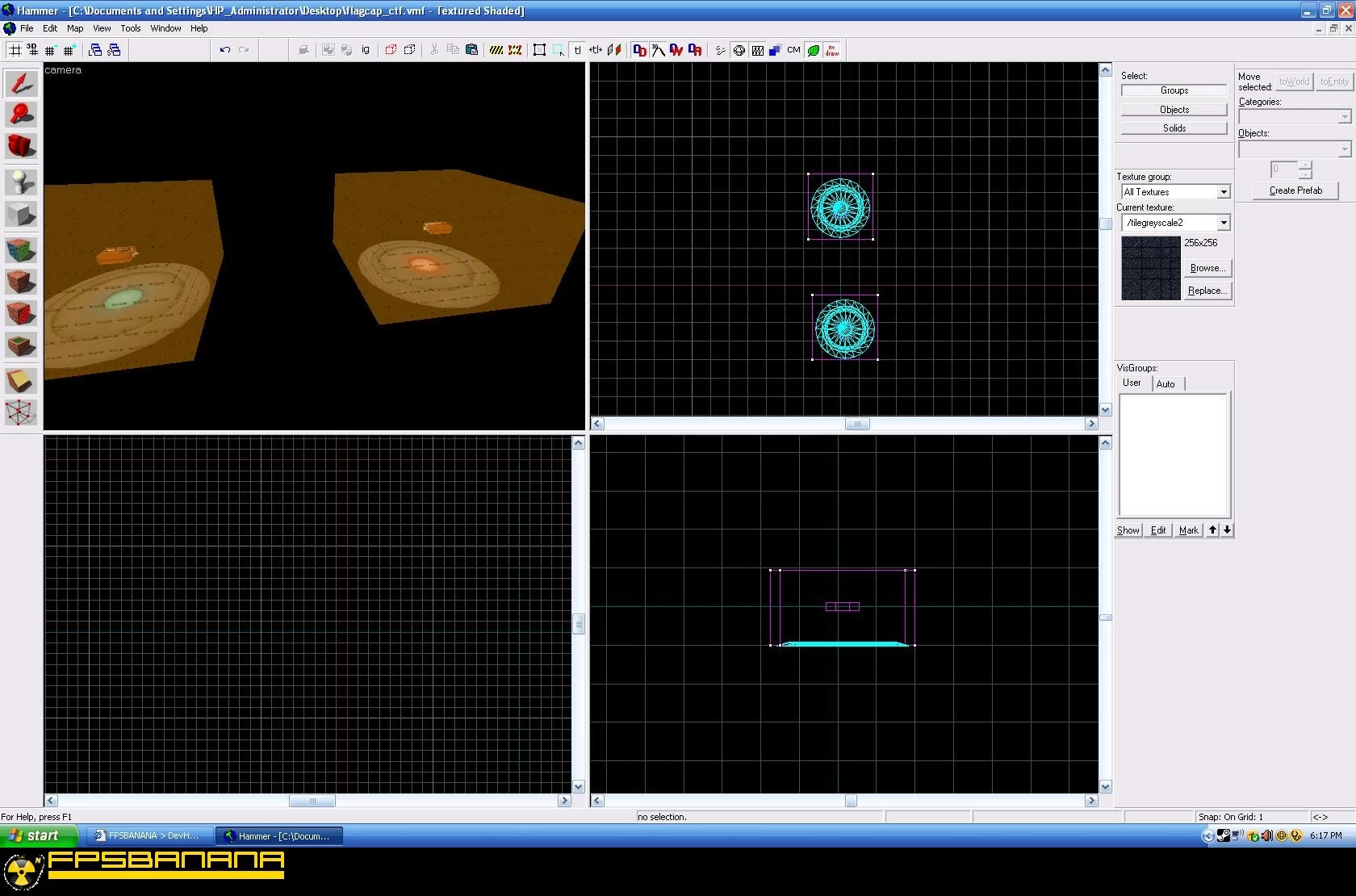This screenshot has width=1356, height=896.
Task: Switch to the Auto VisGroups tab
Action: tap(1166, 384)
